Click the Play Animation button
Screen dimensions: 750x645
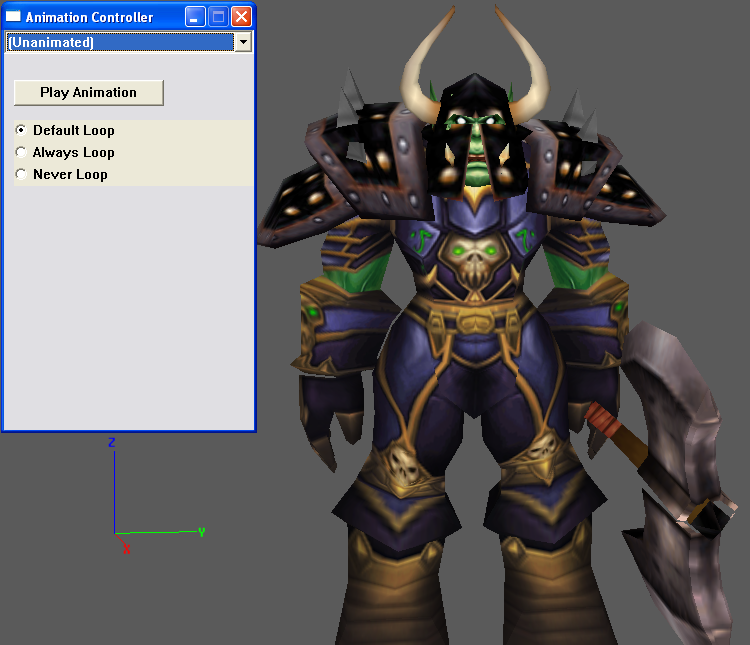pos(89,93)
